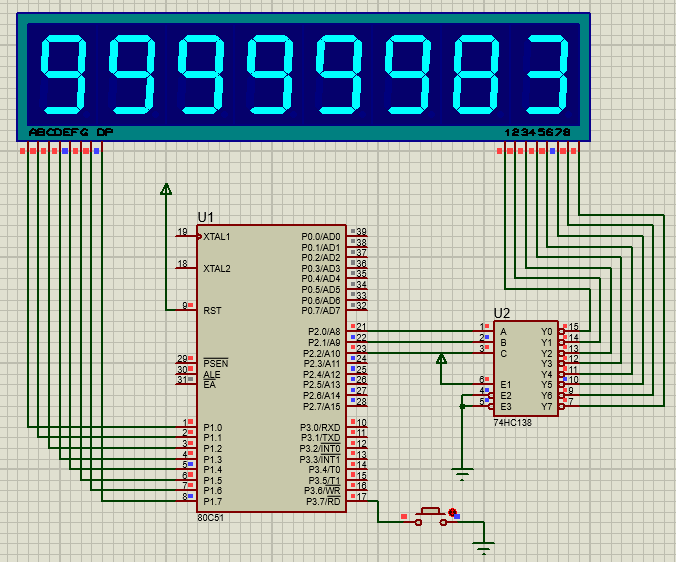Click the P2.0/A8 pin label
The image size is (676, 562).
324,331
